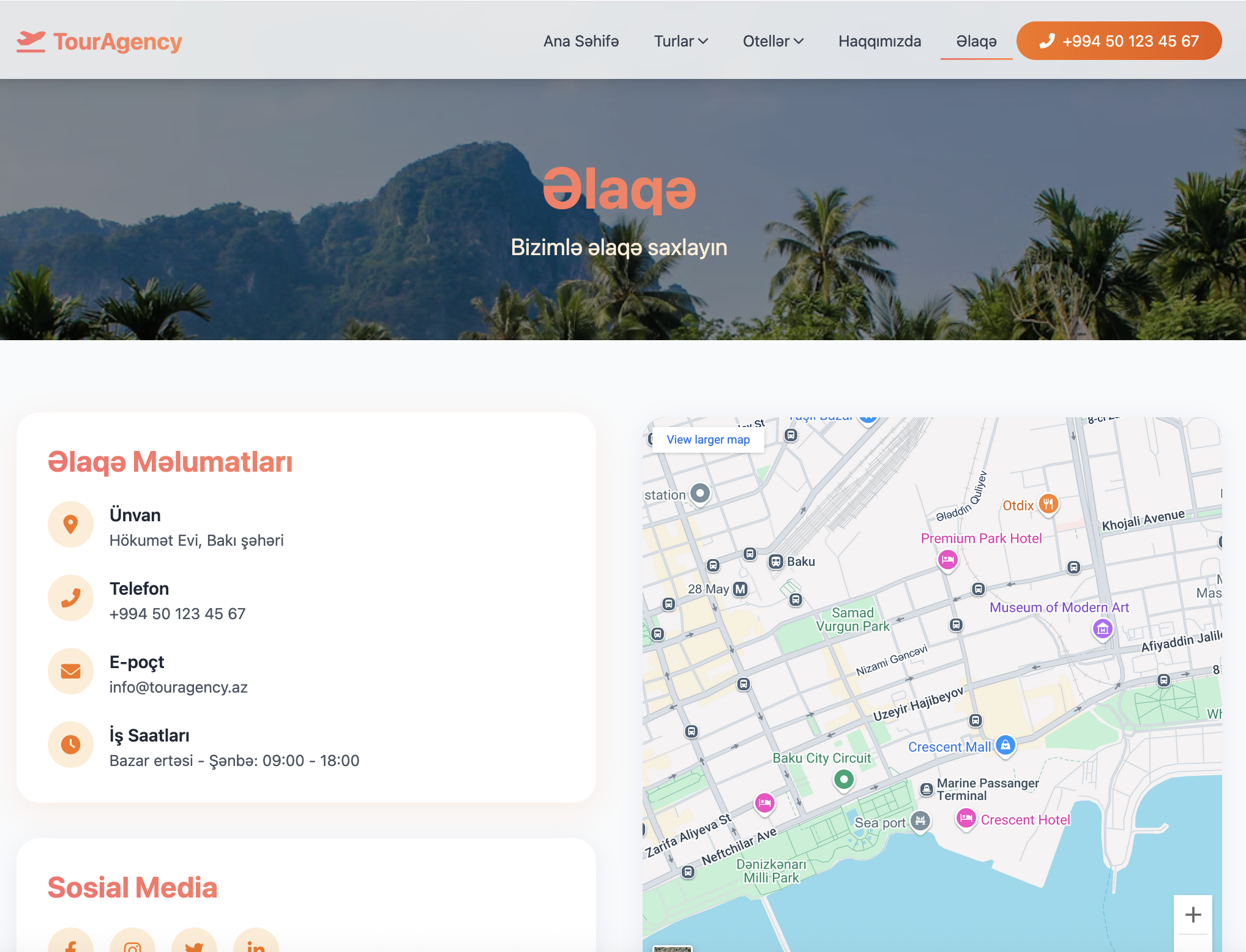The height and width of the screenshot is (952, 1246).
Task: Select the Telefon number in contact card
Action: 177,614
